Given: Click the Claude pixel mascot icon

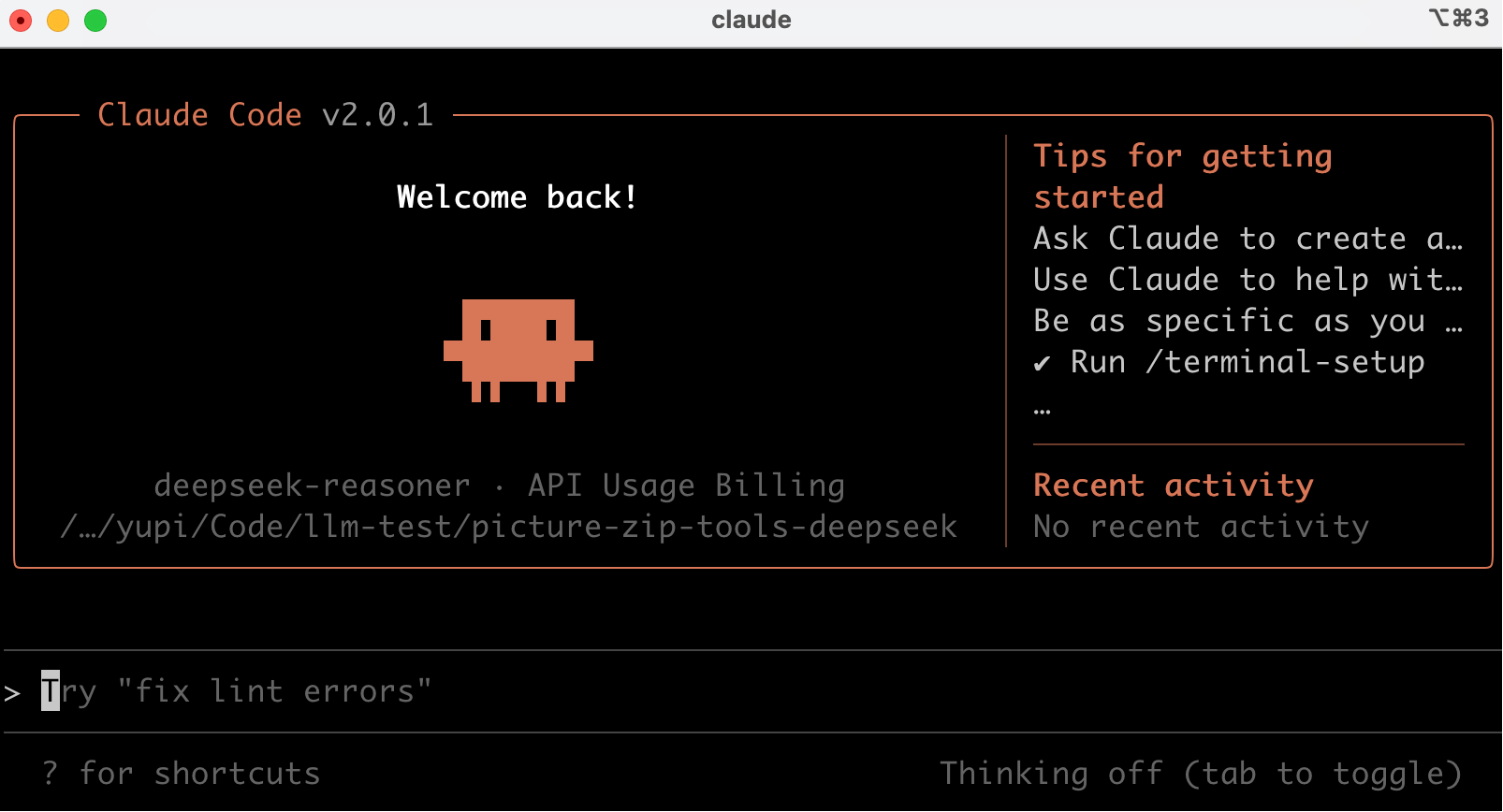Looking at the screenshot, I should [x=518, y=350].
